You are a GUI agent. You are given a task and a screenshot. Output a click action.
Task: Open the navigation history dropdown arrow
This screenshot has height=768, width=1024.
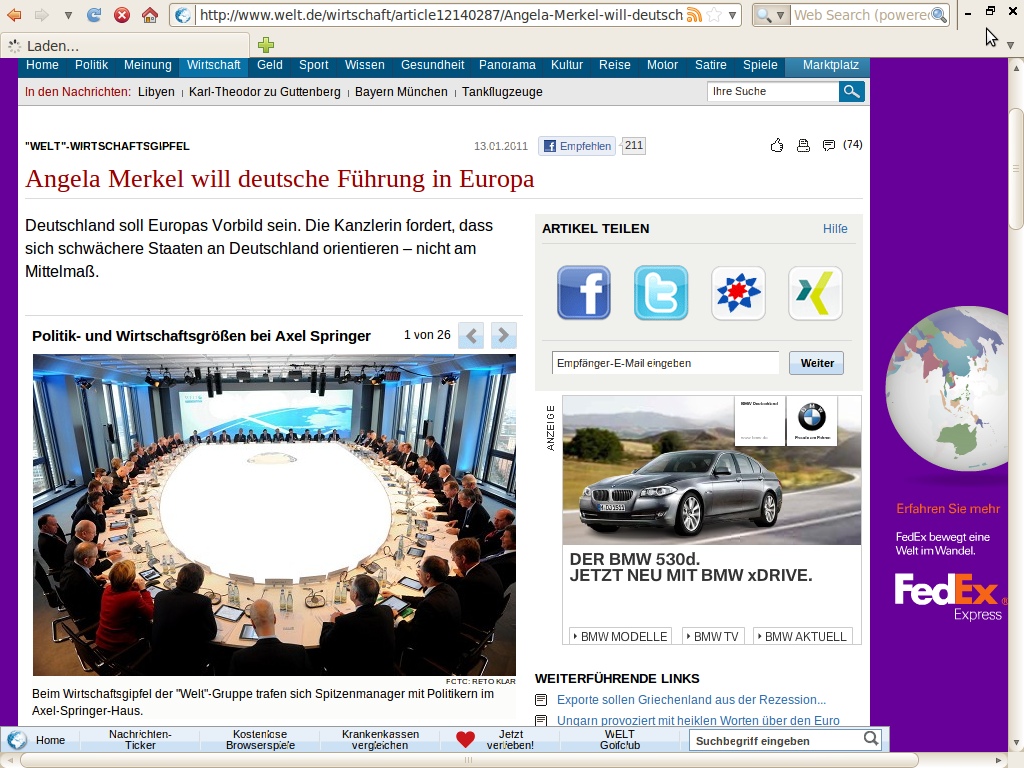click(68, 15)
